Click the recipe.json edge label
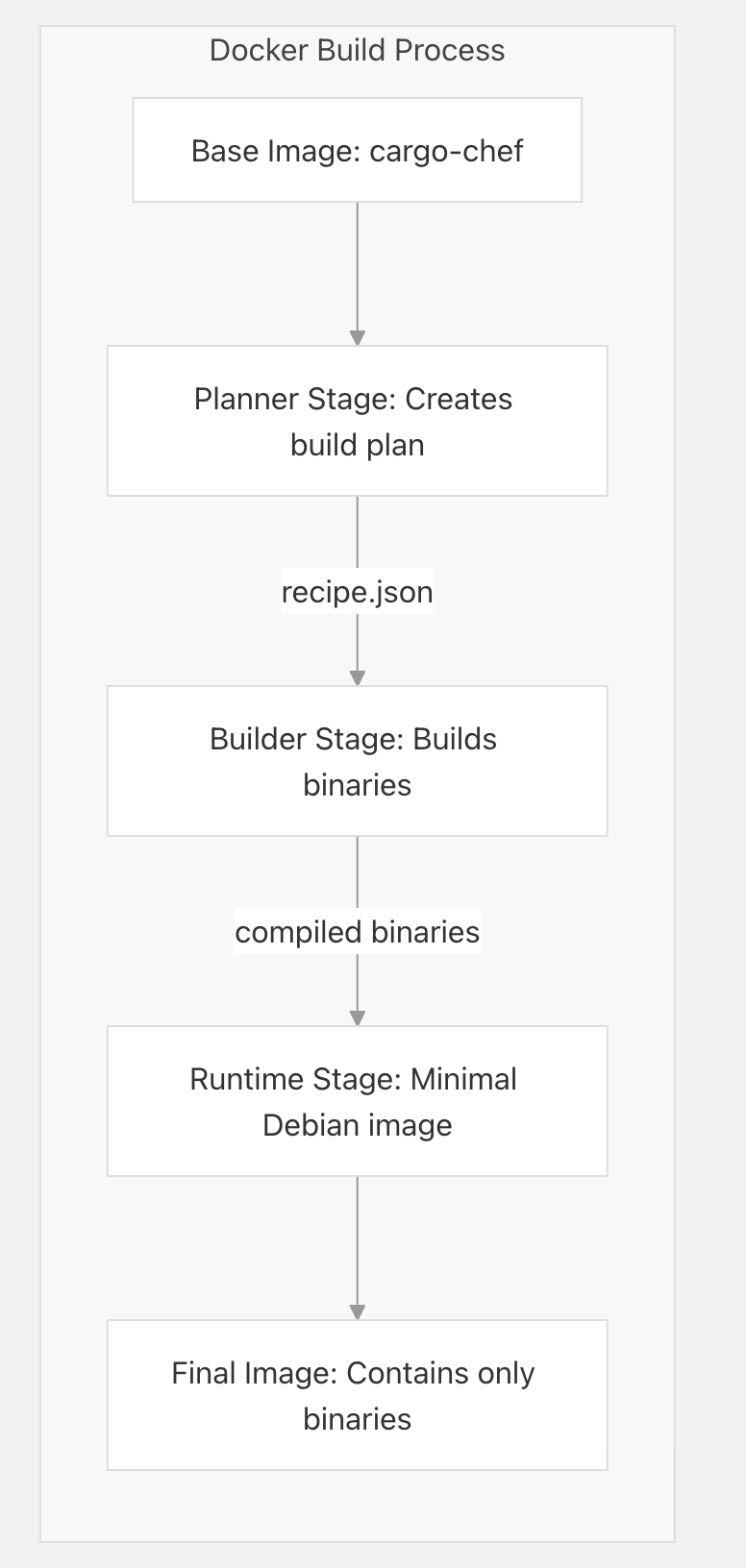Viewport: 746px width, 1568px height. pyautogui.click(x=357, y=592)
